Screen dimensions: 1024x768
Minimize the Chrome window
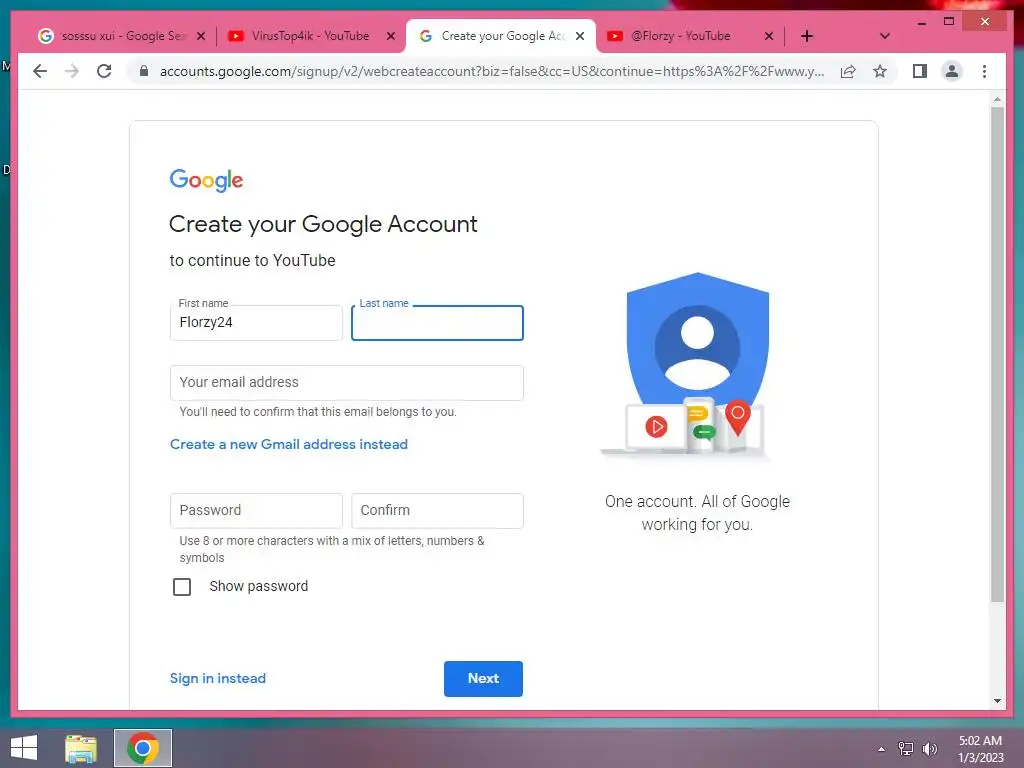tap(921, 22)
